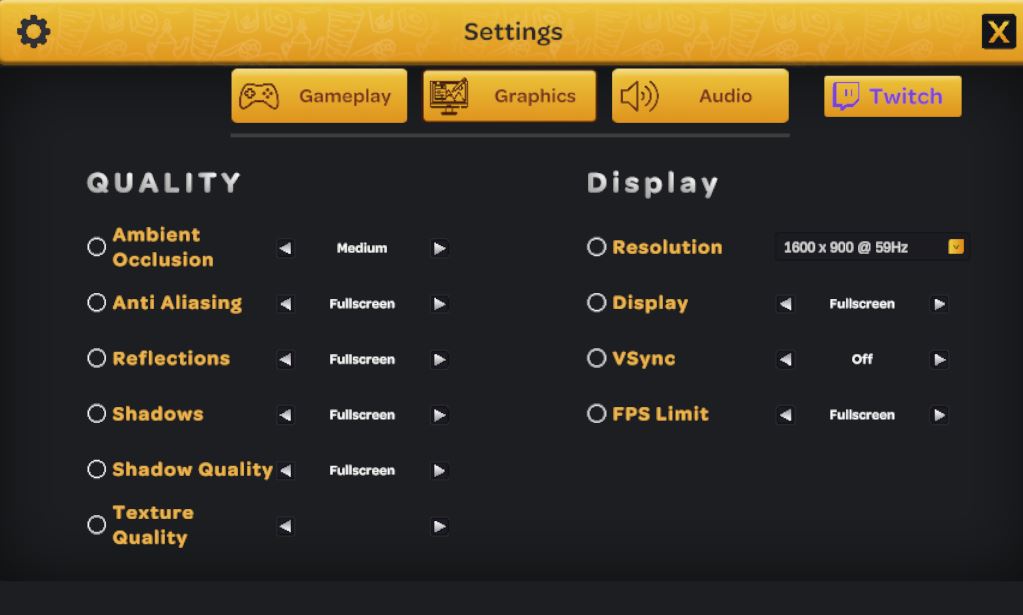Image resolution: width=1023 pixels, height=615 pixels.
Task: Open the Resolution dropdown arrow
Action: (x=956, y=247)
